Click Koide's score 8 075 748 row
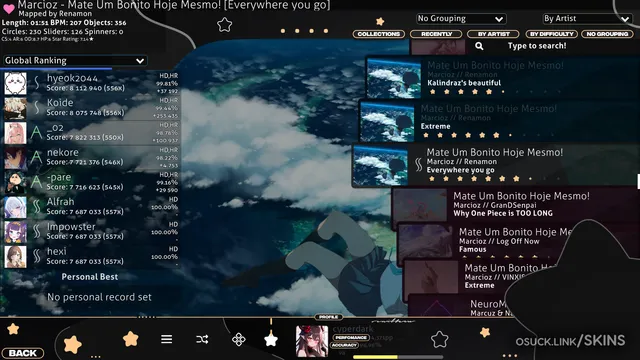 (91, 108)
